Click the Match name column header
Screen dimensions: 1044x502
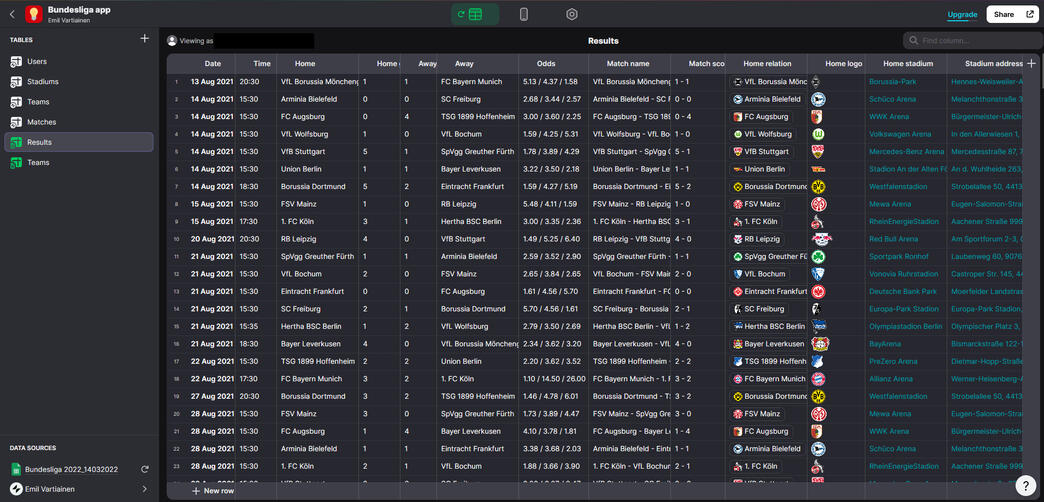pos(628,64)
